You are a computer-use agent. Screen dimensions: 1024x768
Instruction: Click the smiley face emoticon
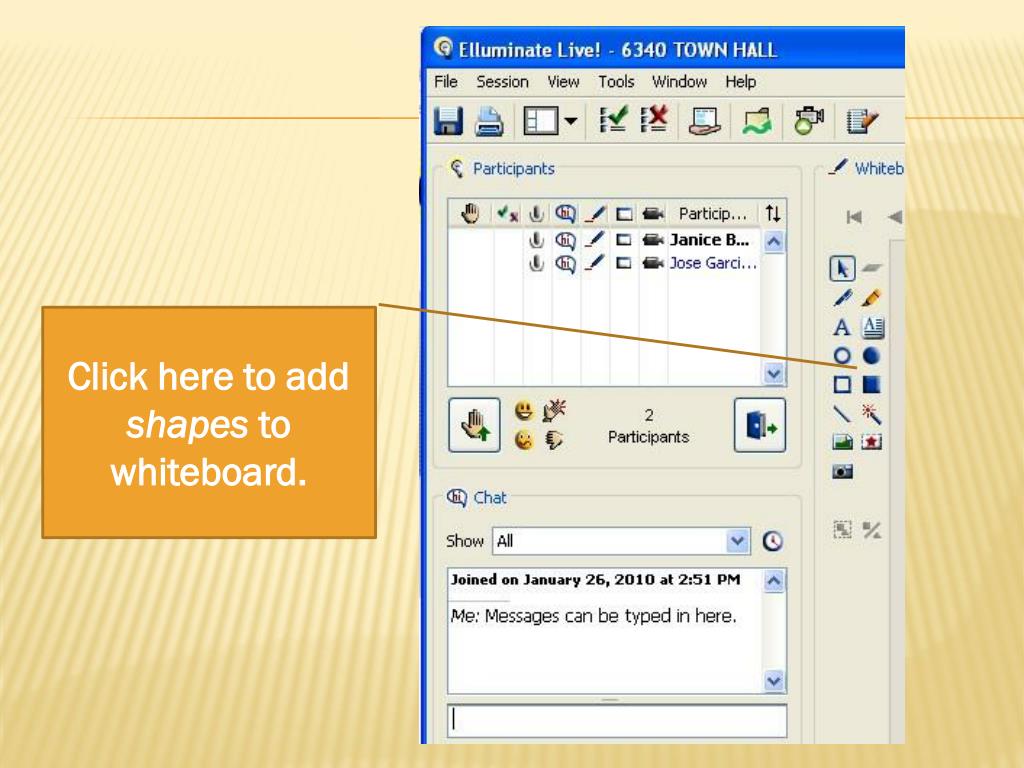pyautogui.click(x=524, y=411)
